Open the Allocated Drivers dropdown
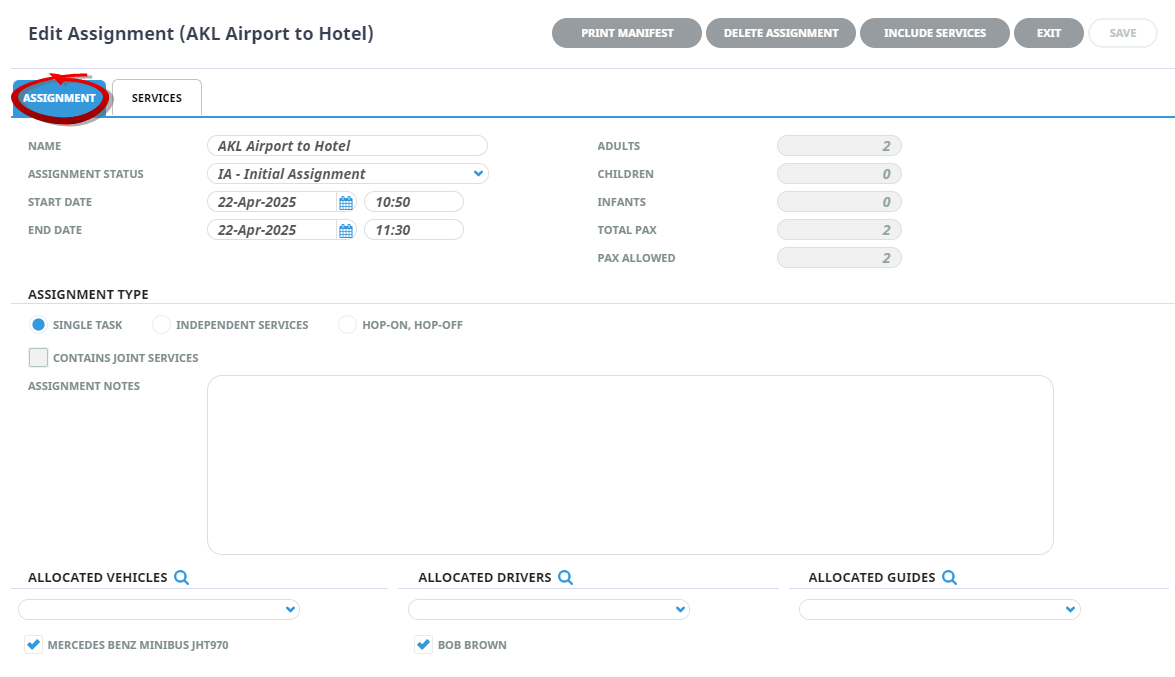The width and height of the screenshot is (1175, 677). click(680, 609)
